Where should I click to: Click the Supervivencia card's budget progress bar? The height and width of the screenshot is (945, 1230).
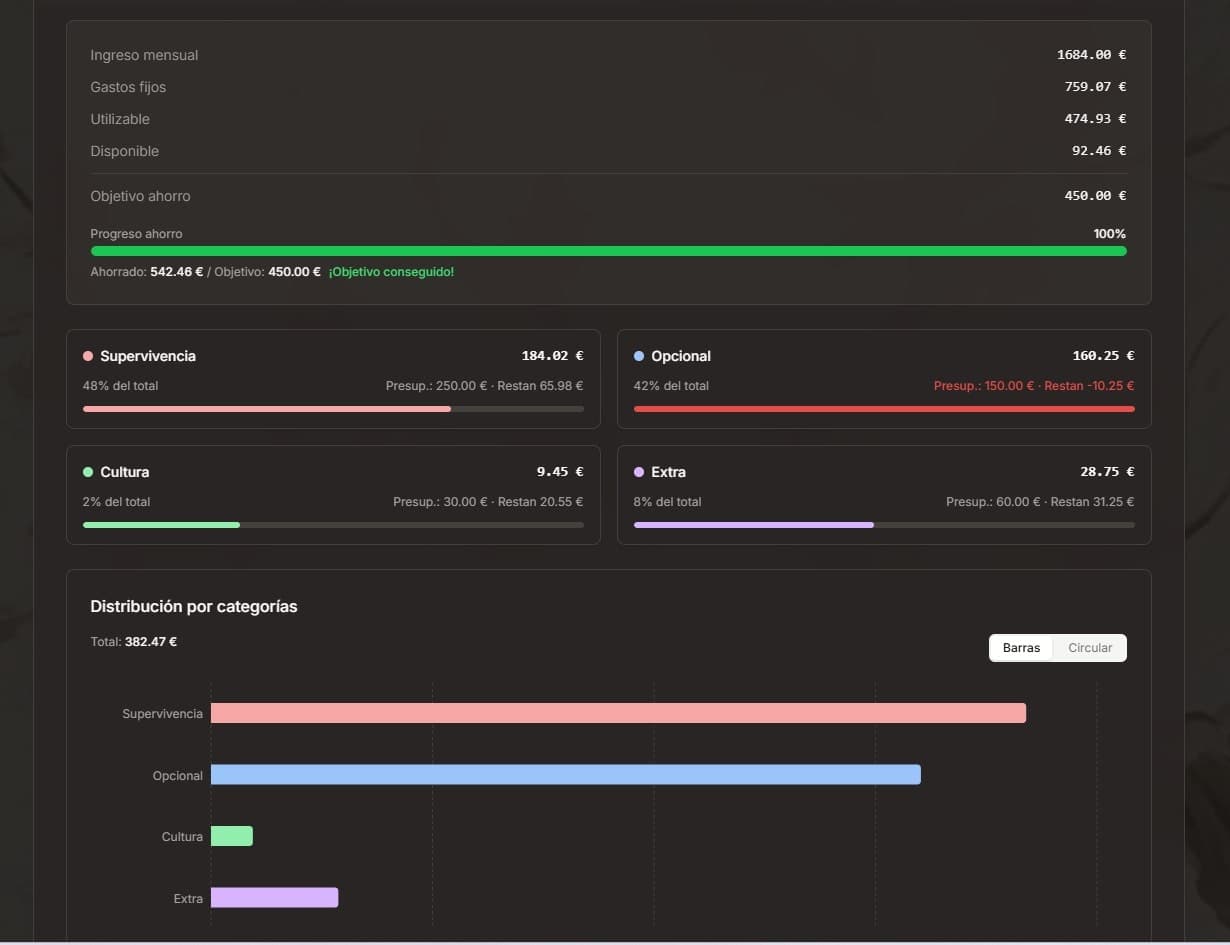(x=333, y=409)
